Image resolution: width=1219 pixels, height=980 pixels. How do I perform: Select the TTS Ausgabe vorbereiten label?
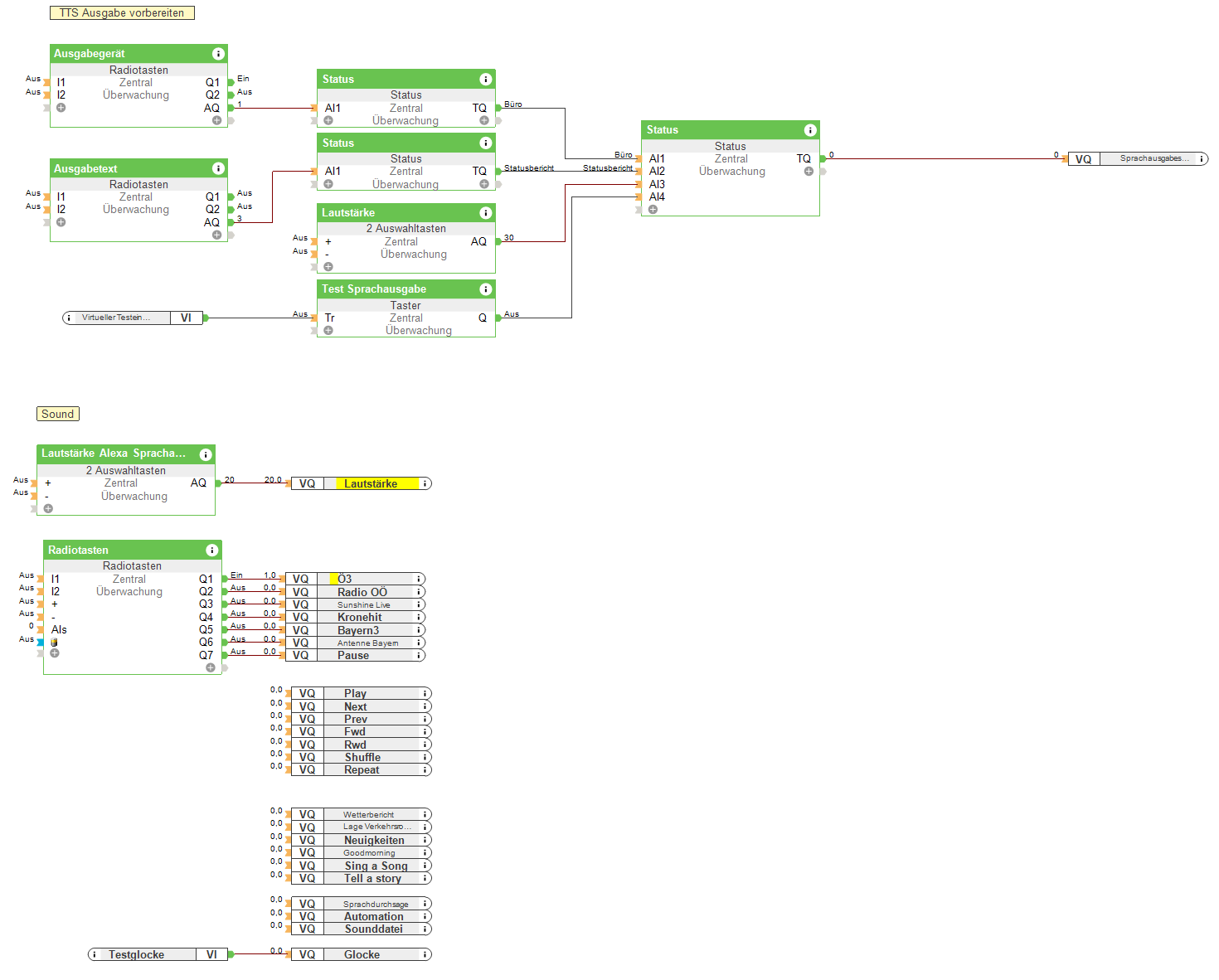point(122,13)
